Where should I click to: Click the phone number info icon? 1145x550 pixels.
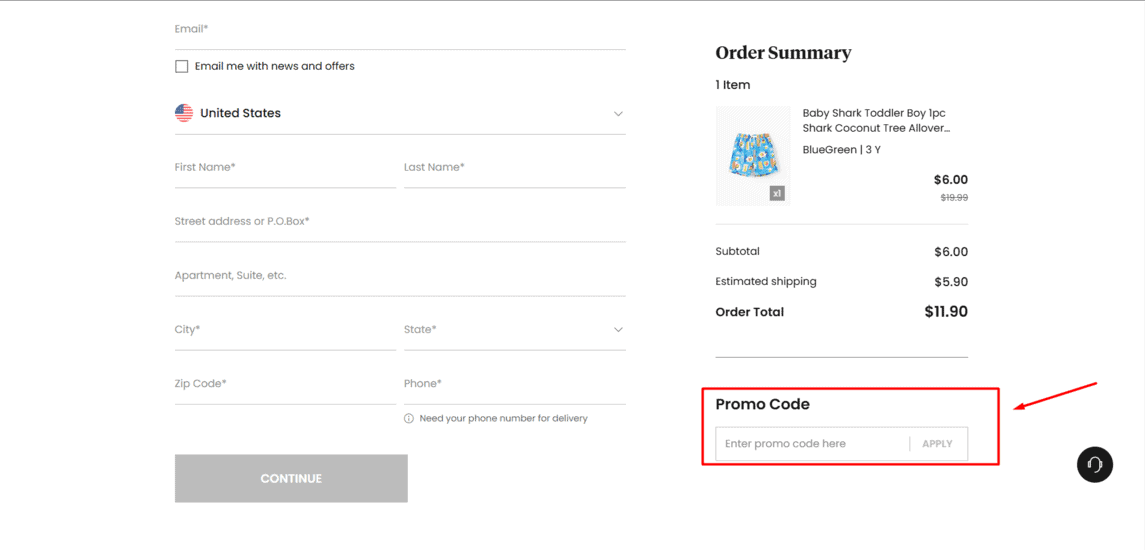tap(409, 419)
